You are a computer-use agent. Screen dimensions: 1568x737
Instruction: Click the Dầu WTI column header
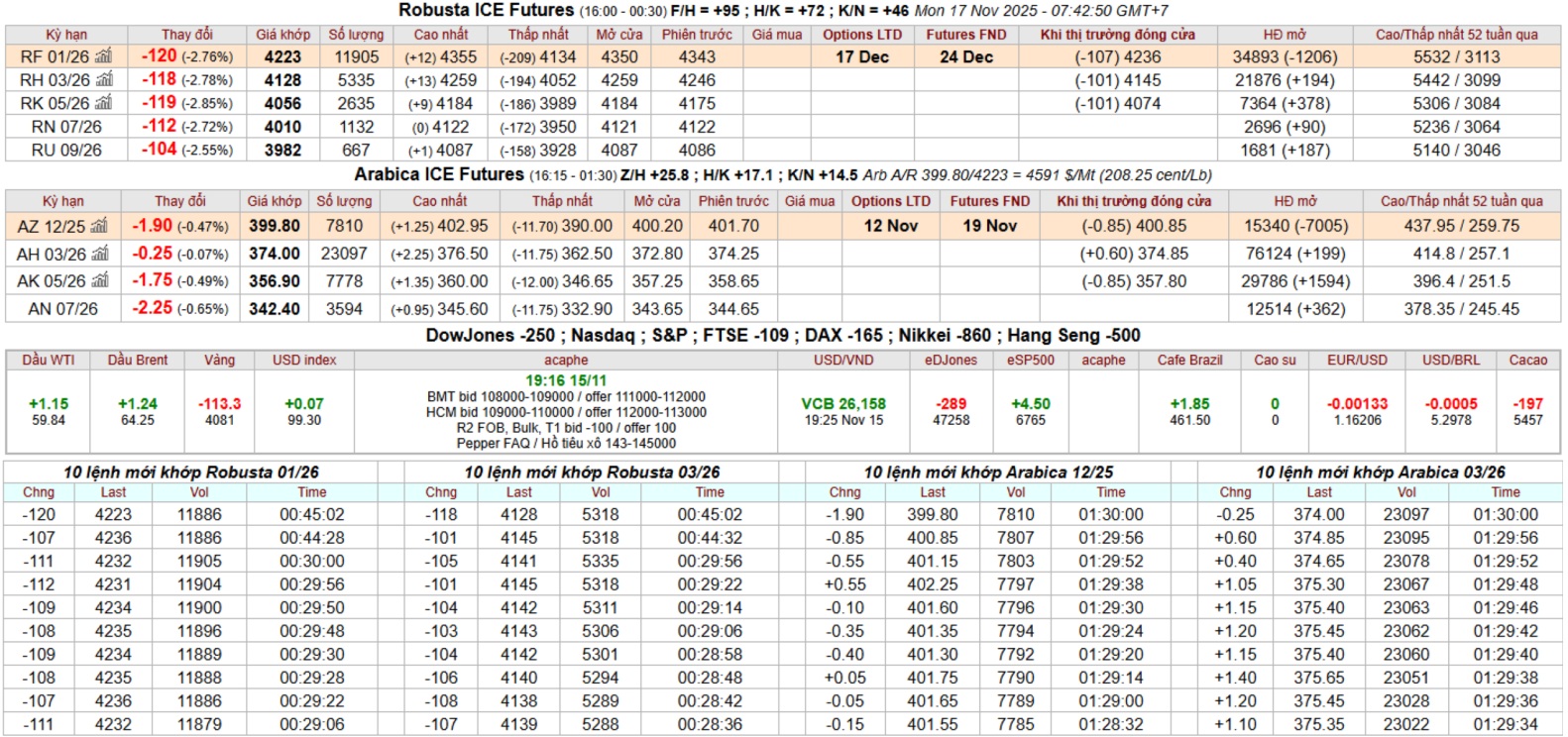coord(49,360)
